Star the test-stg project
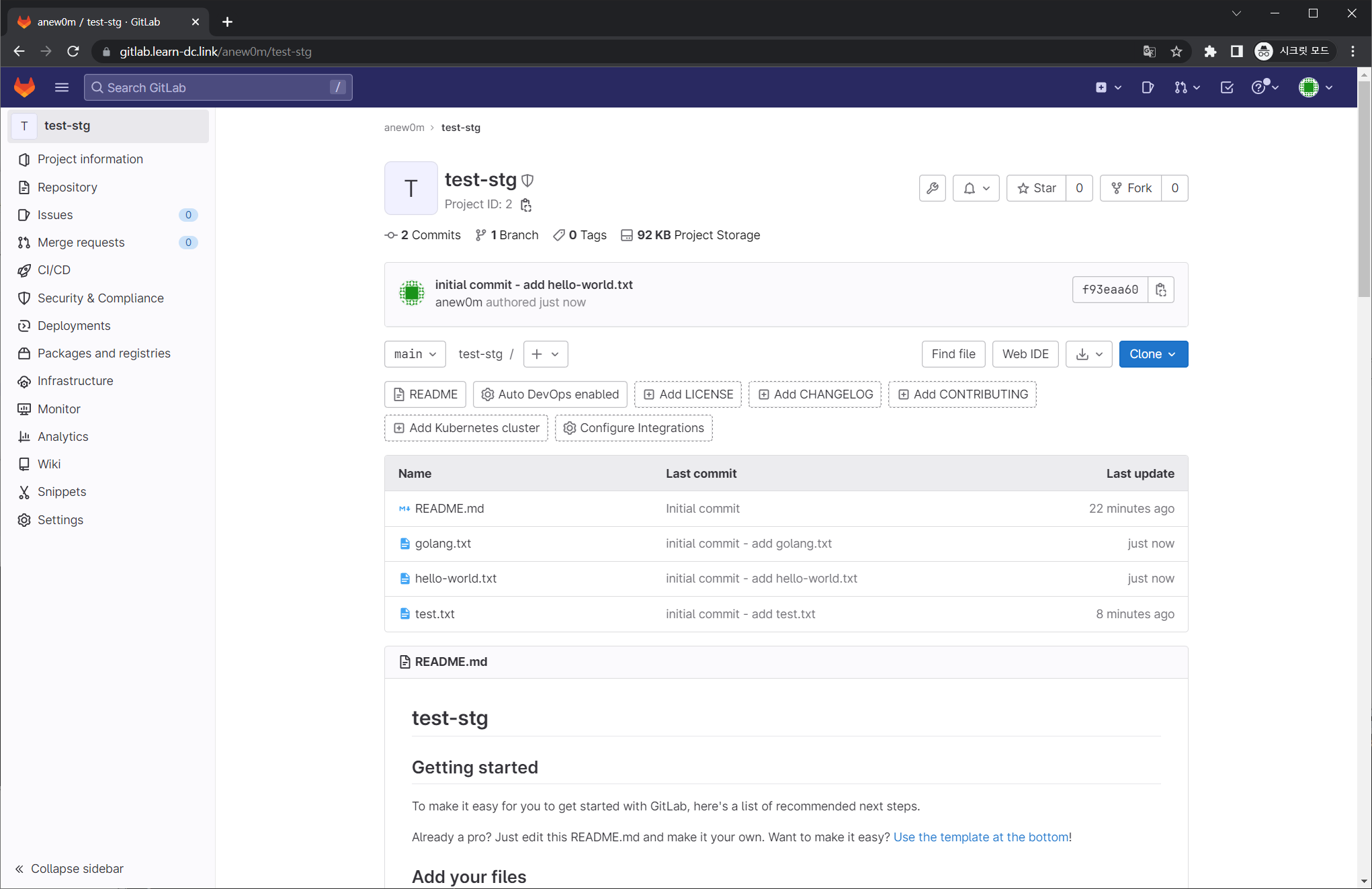The height and width of the screenshot is (889, 1372). [1037, 188]
